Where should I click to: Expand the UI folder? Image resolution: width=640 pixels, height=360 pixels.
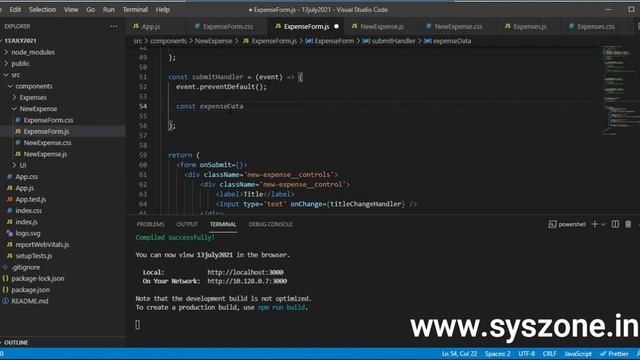22,165
